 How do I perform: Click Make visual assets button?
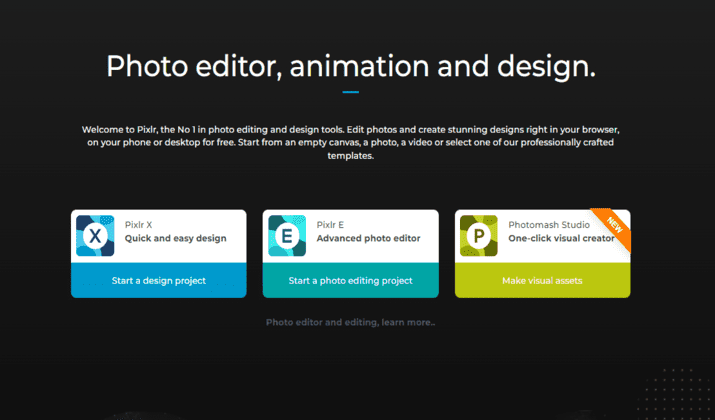tap(543, 280)
